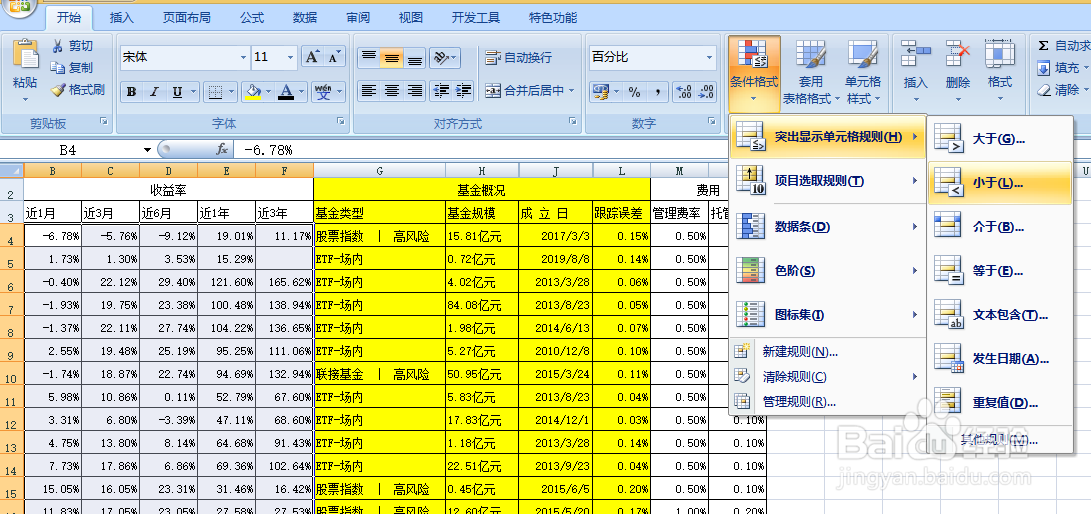Open the Font Color dropdown arrow

pos(301,91)
